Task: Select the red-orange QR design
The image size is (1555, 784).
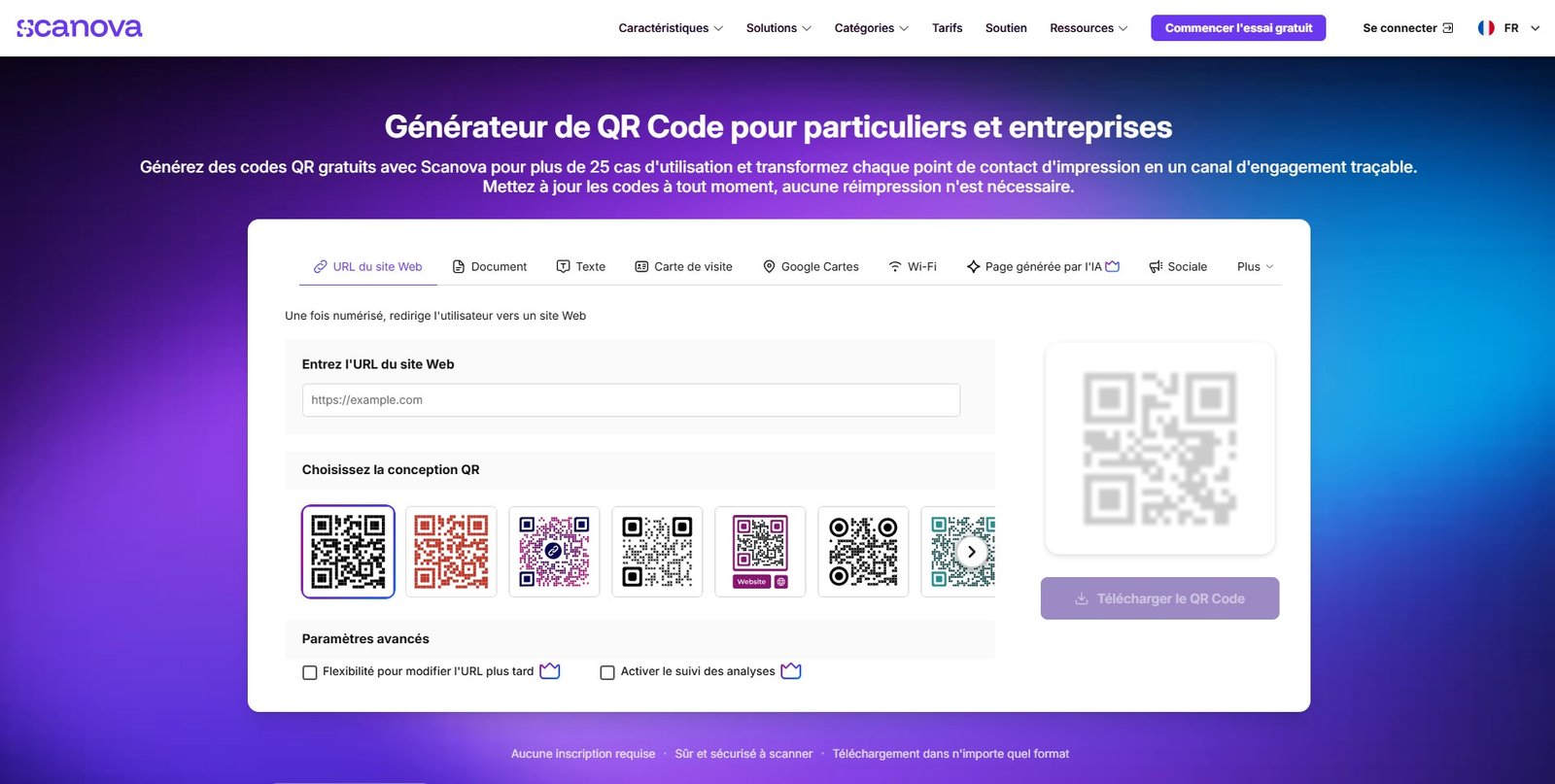Action: (451, 552)
